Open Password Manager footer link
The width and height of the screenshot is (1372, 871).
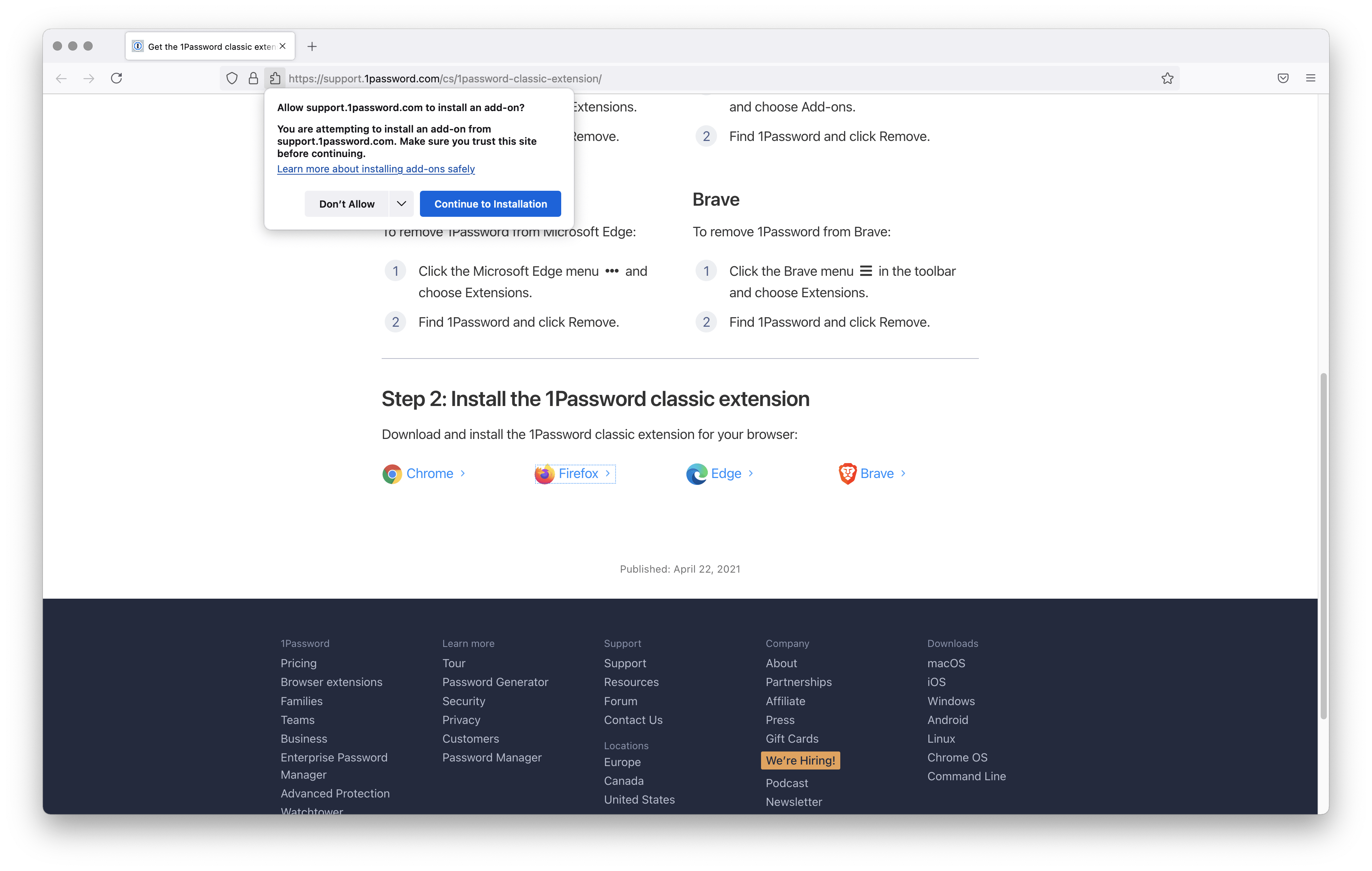tap(492, 758)
